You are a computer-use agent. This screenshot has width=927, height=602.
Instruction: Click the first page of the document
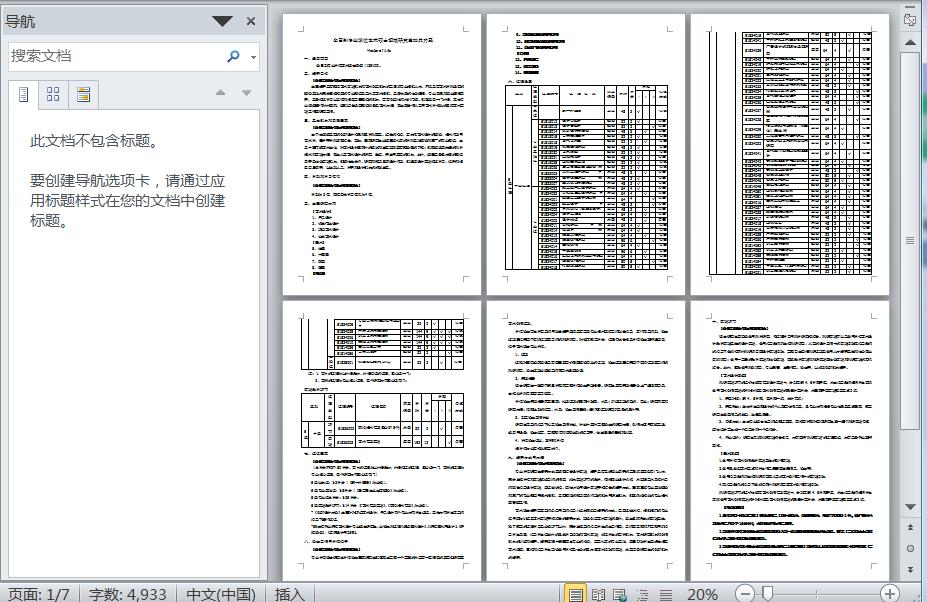[382, 154]
